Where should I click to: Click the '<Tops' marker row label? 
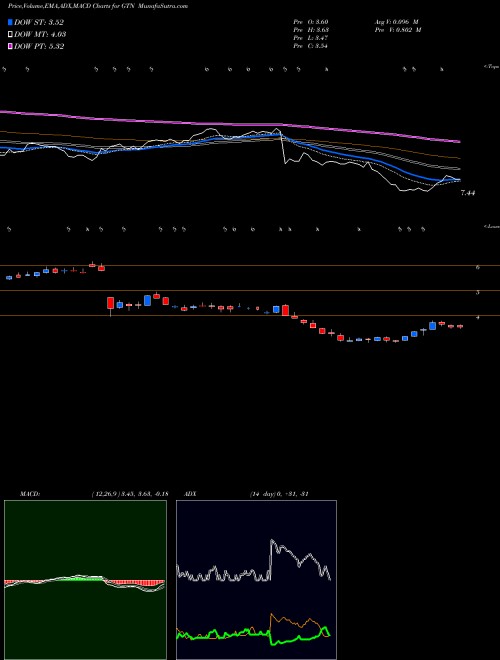[x=491, y=67]
